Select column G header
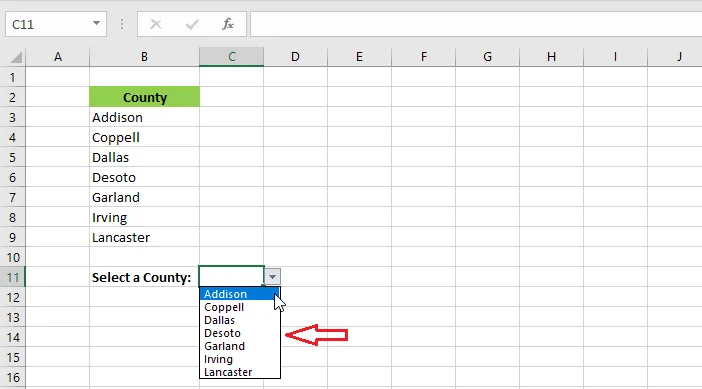 (x=488, y=57)
